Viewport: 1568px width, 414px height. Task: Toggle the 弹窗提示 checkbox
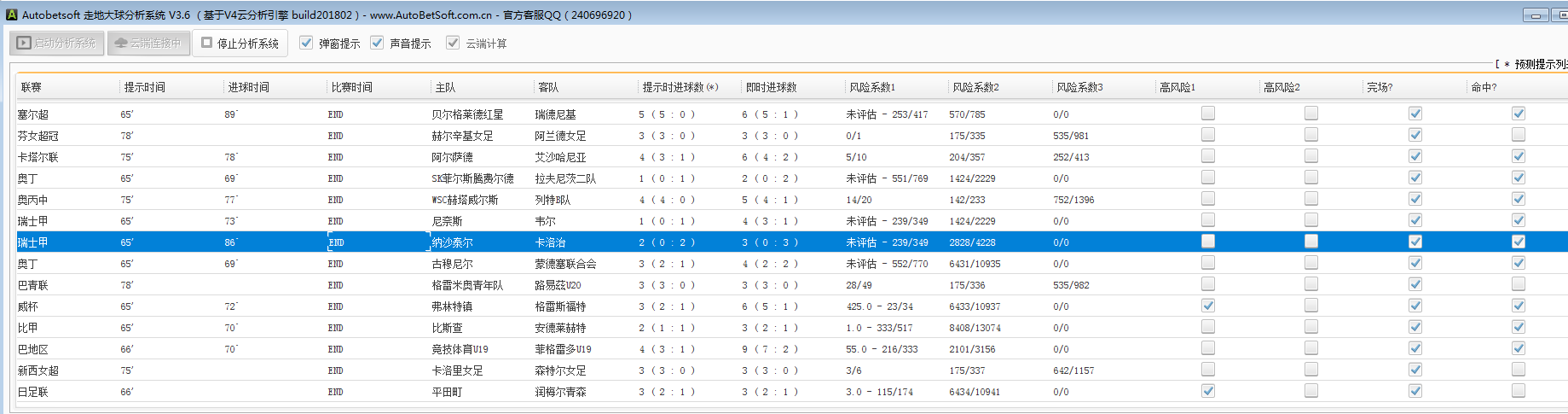307,43
